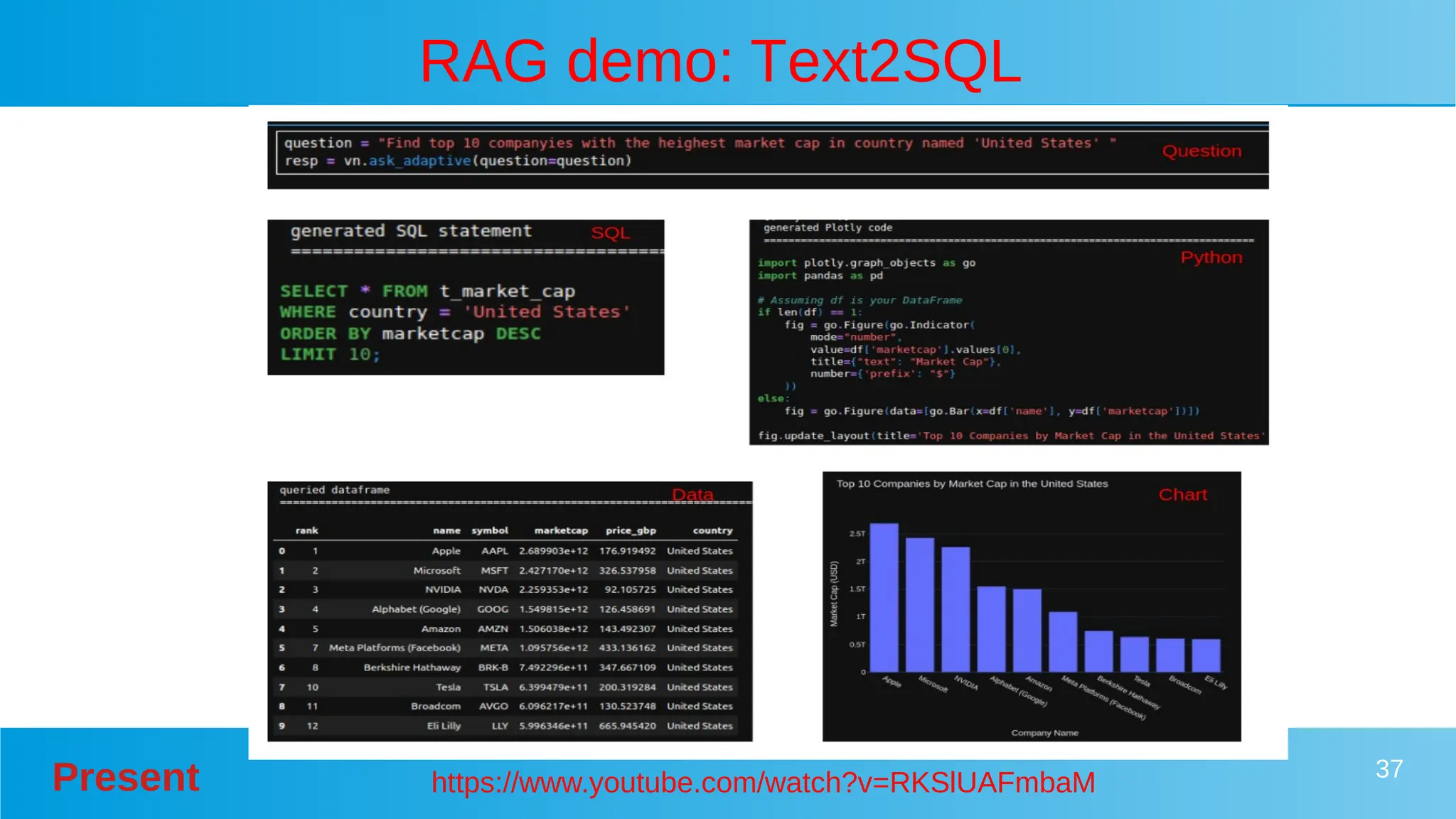The image size is (1456, 819).
Task: Click the red Question label
Action: 1201,151
